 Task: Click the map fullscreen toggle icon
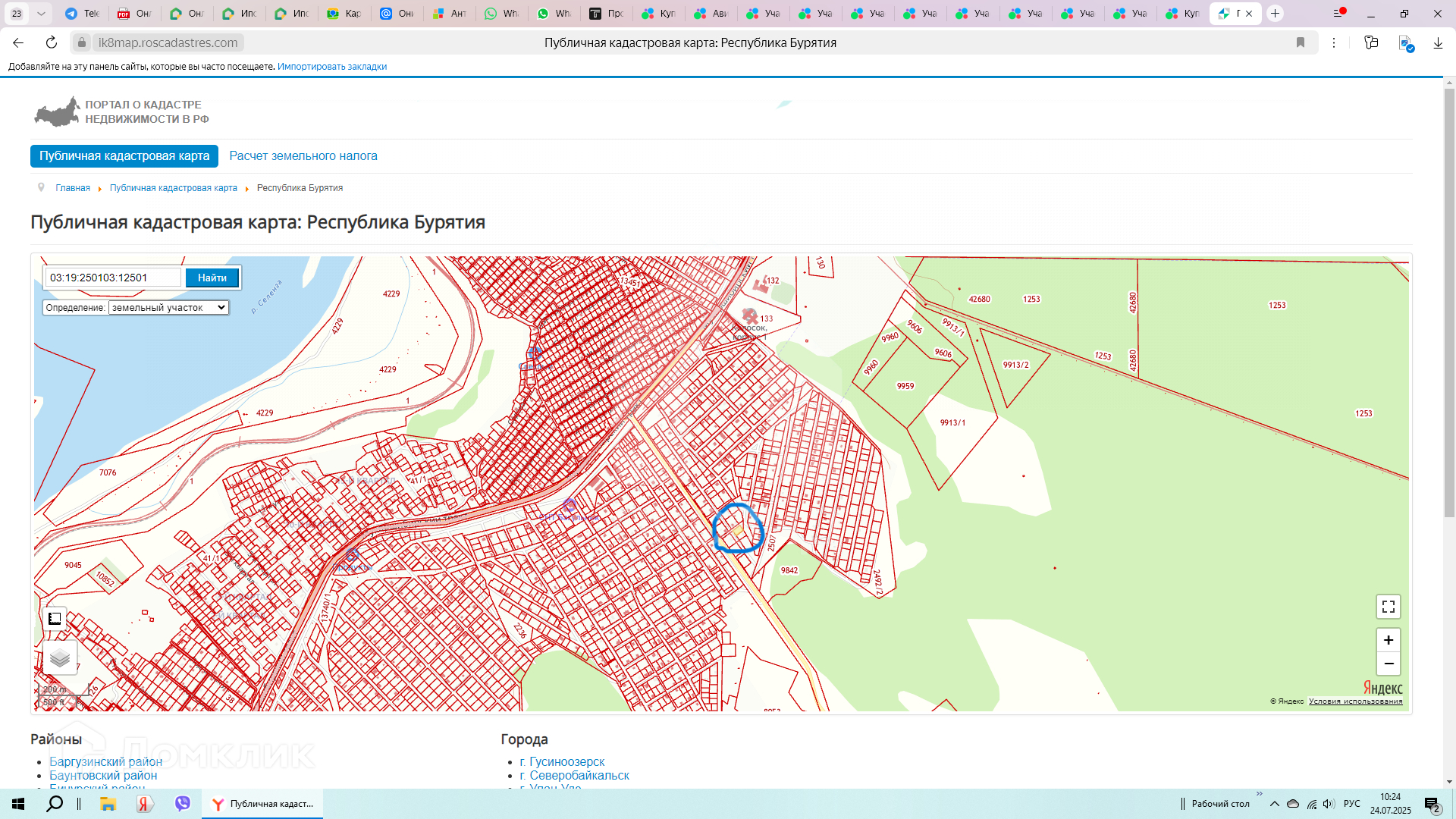(1388, 607)
